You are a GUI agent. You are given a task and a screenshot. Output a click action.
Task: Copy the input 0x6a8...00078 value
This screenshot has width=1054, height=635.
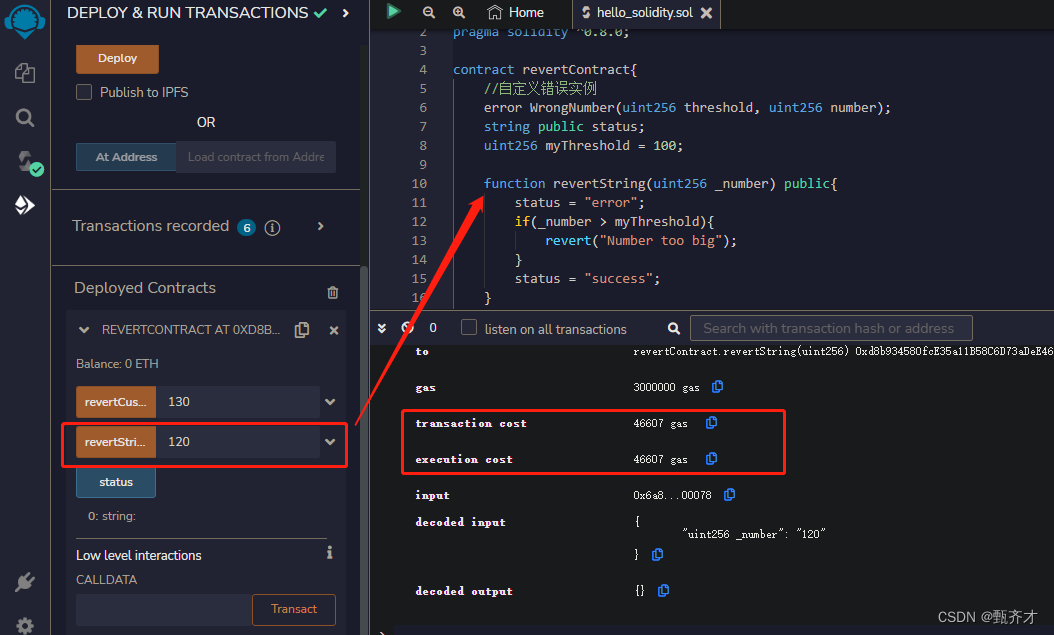point(729,495)
